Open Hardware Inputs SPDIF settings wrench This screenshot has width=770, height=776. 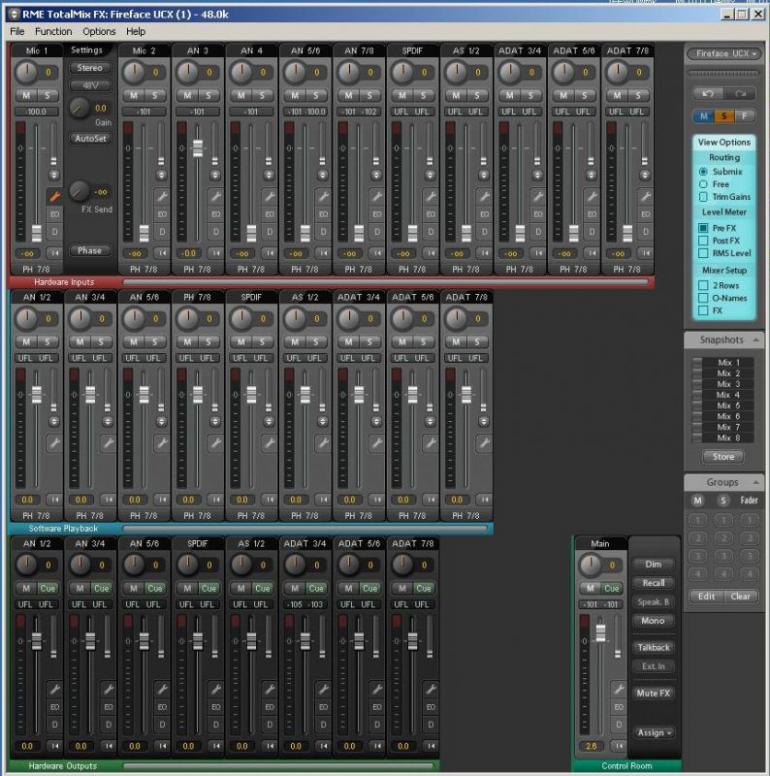(x=431, y=196)
